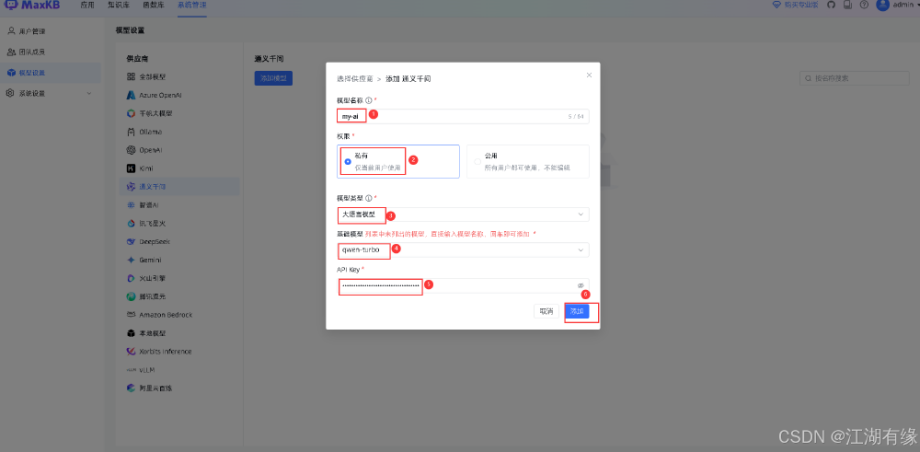Screen dimensions: 920x452
Task: Select the 火山引擎 provider
Action: [x=180, y=278]
